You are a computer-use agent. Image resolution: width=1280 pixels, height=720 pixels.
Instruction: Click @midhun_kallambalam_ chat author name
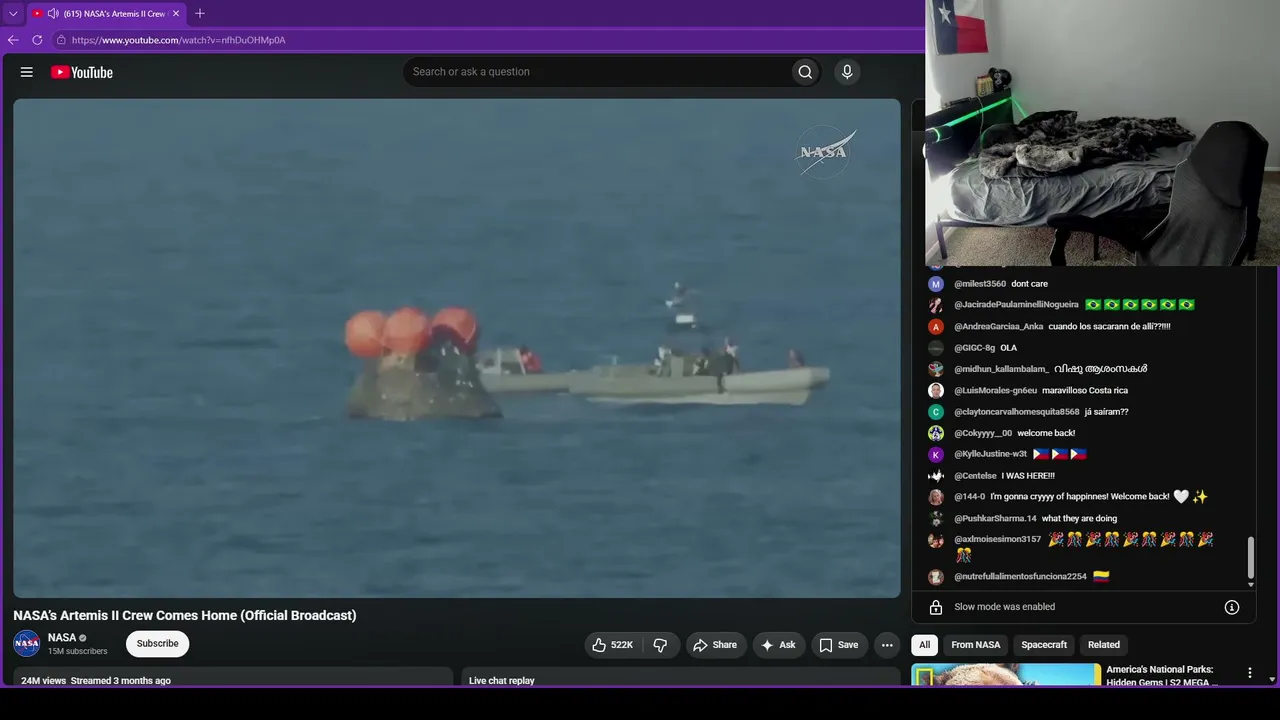1001,369
